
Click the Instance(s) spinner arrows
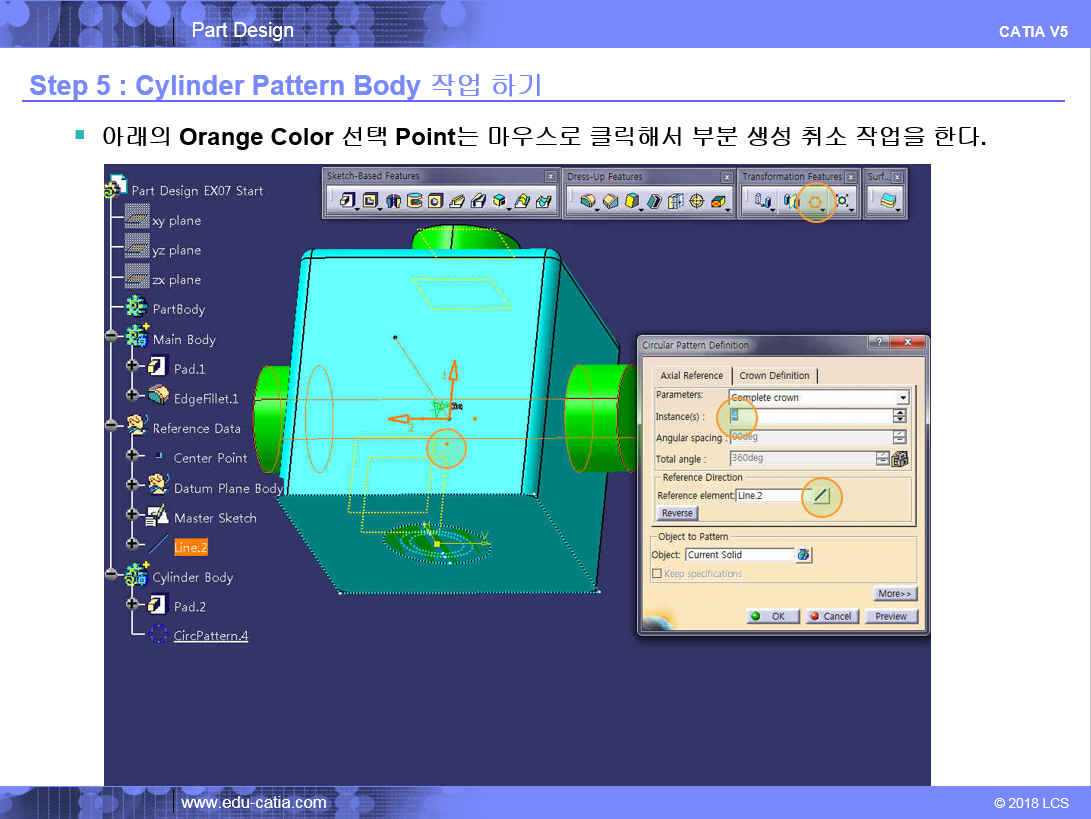pyautogui.click(x=900, y=416)
